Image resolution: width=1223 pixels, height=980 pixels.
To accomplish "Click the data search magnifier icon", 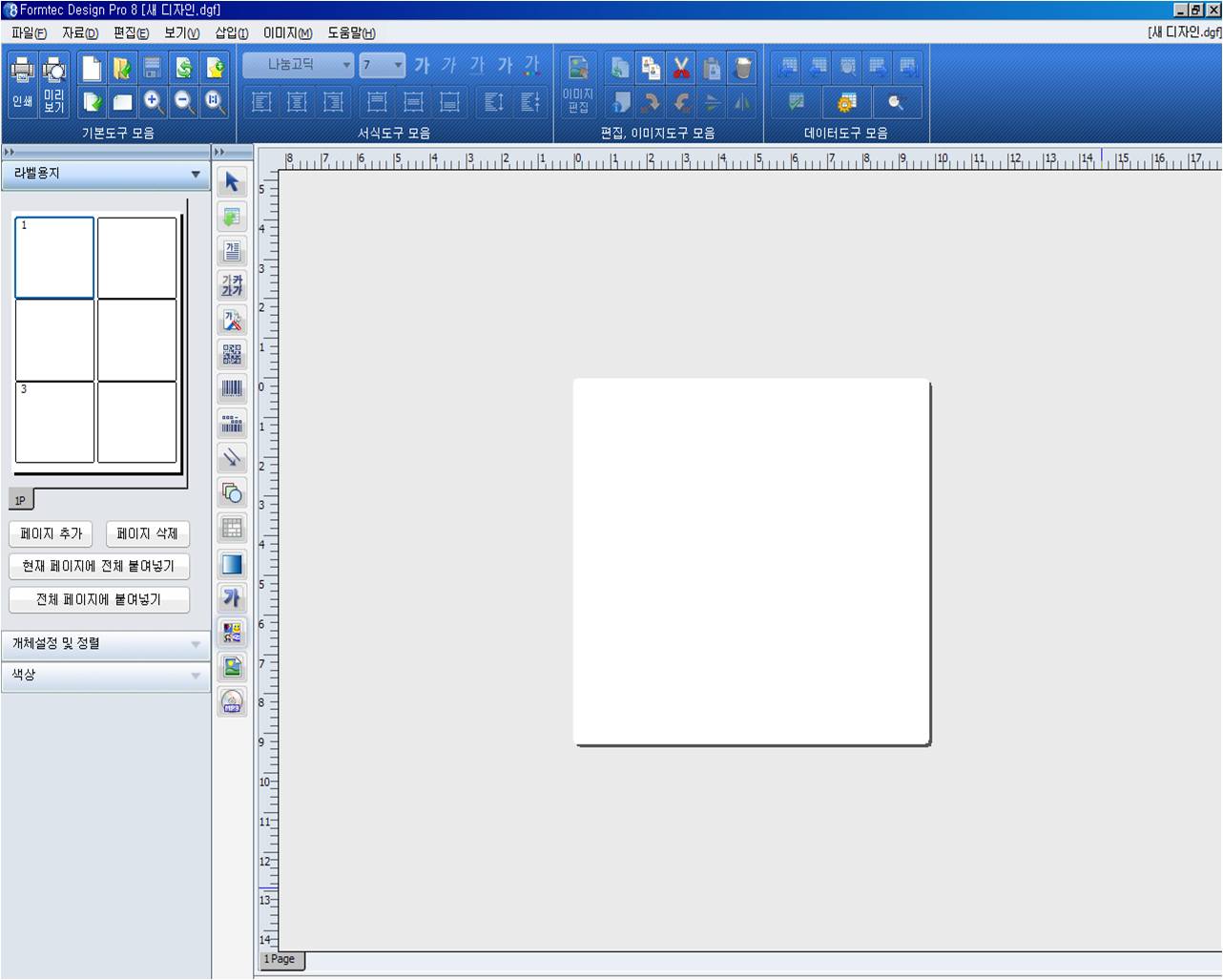I will click(x=896, y=102).
